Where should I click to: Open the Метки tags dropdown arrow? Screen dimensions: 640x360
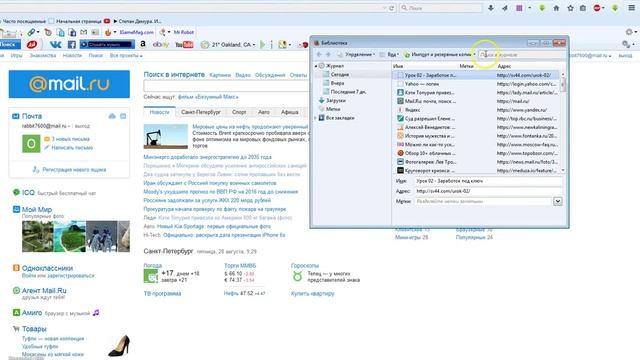click(558, 201)
